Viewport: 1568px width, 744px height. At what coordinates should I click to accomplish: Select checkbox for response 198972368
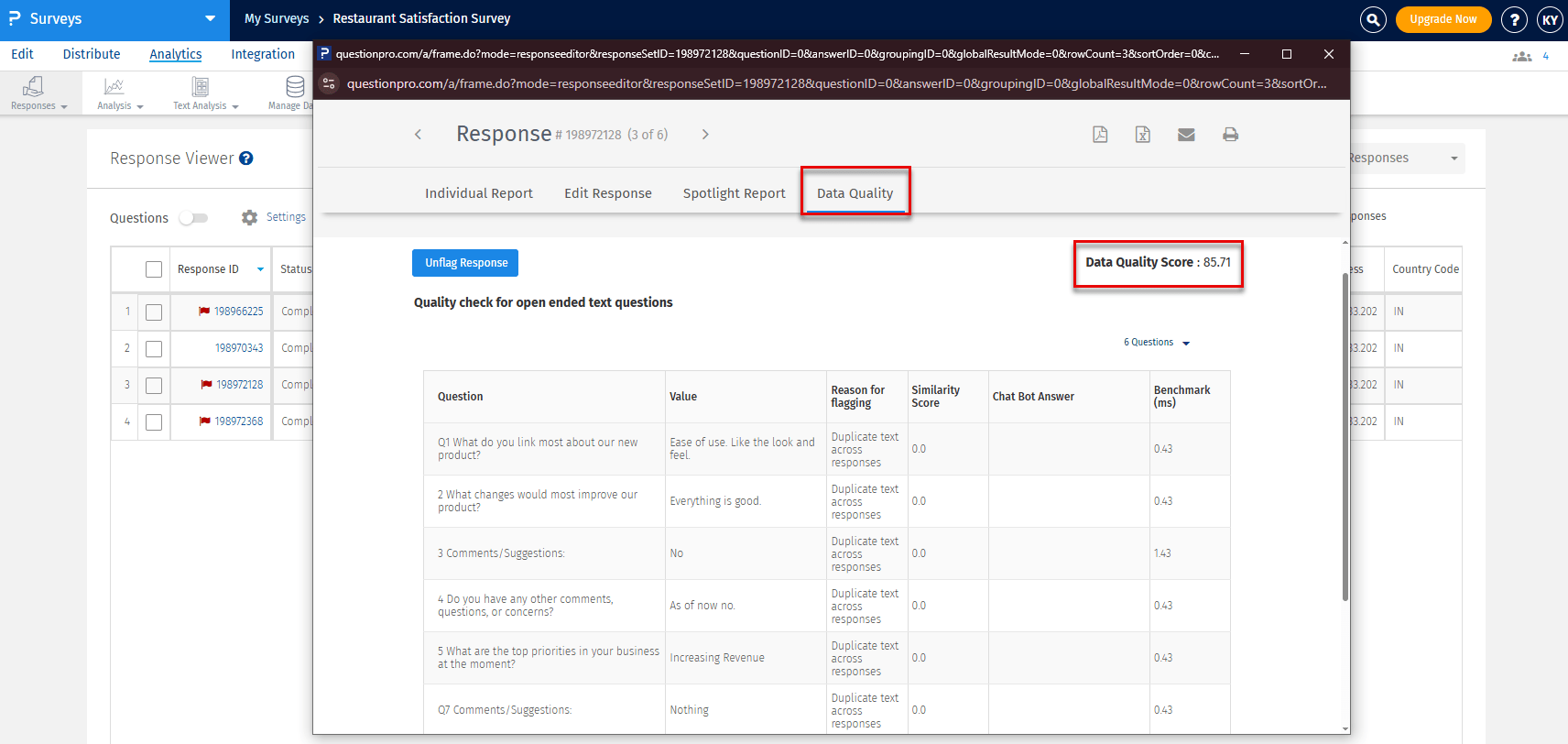(x=154, y=422)
